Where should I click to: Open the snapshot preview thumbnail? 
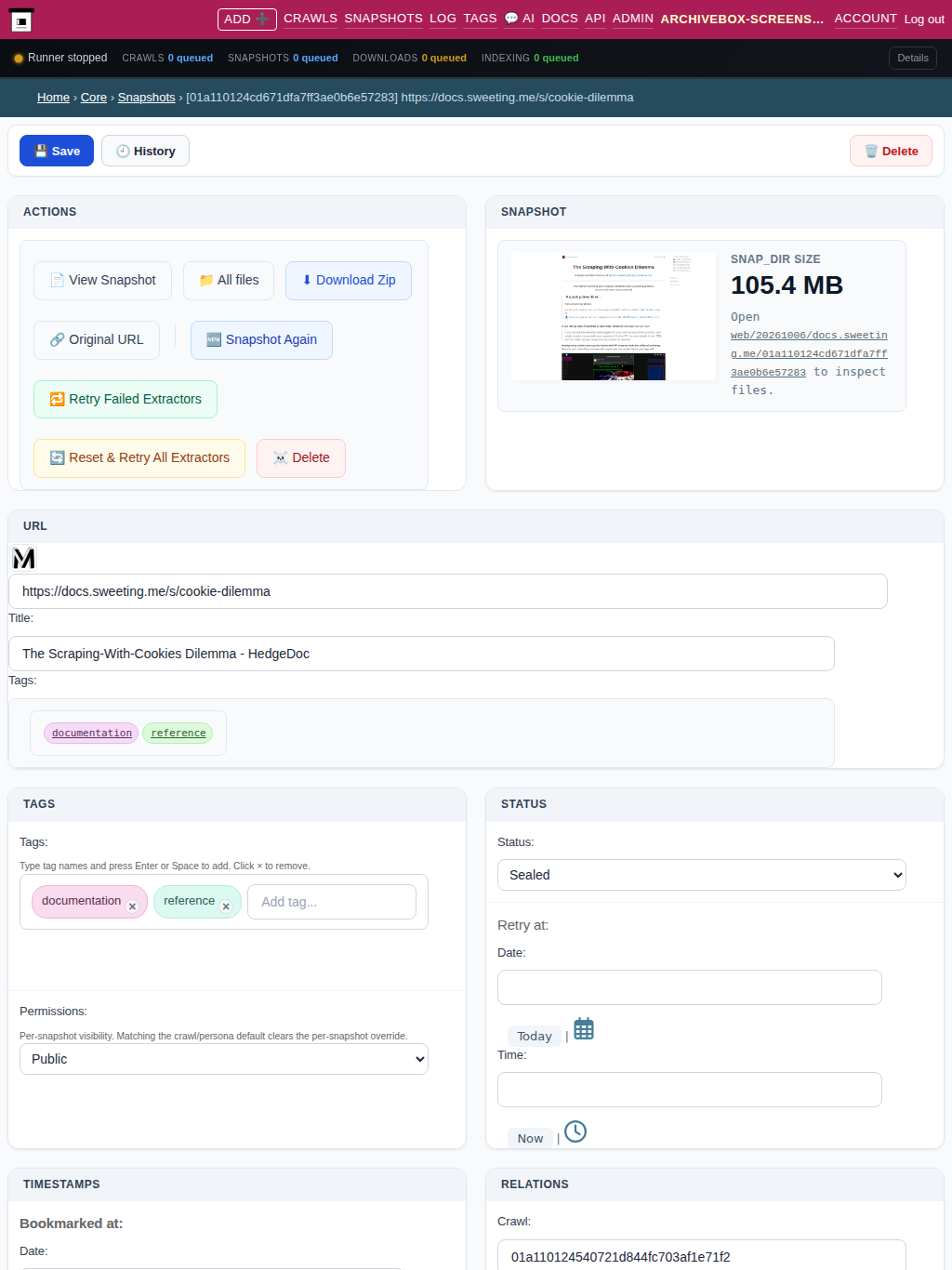coord(614,316)
